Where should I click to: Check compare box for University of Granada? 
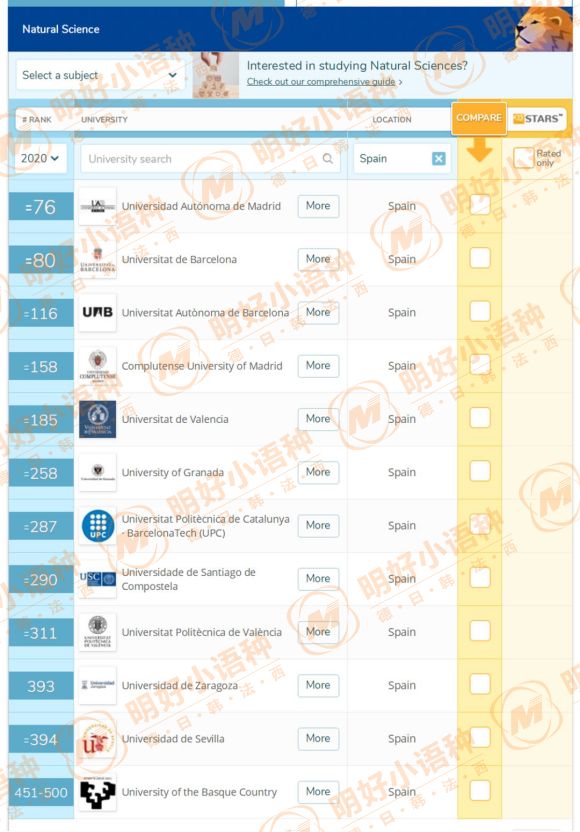pyautogui.click(x=480, y=471)
